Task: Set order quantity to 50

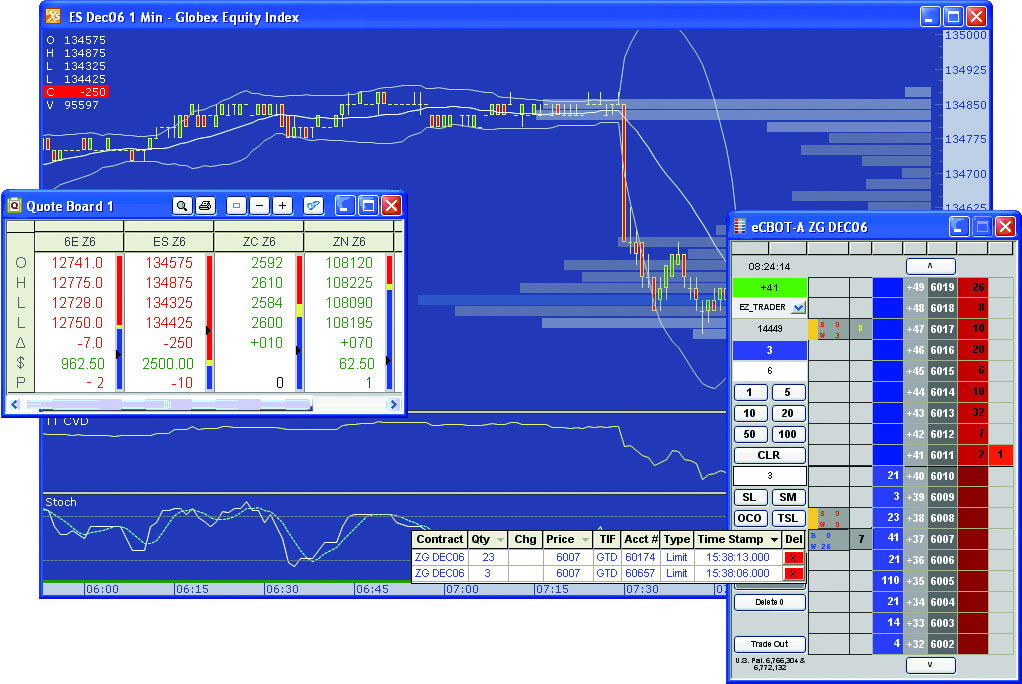Action: tap(750, 434)
